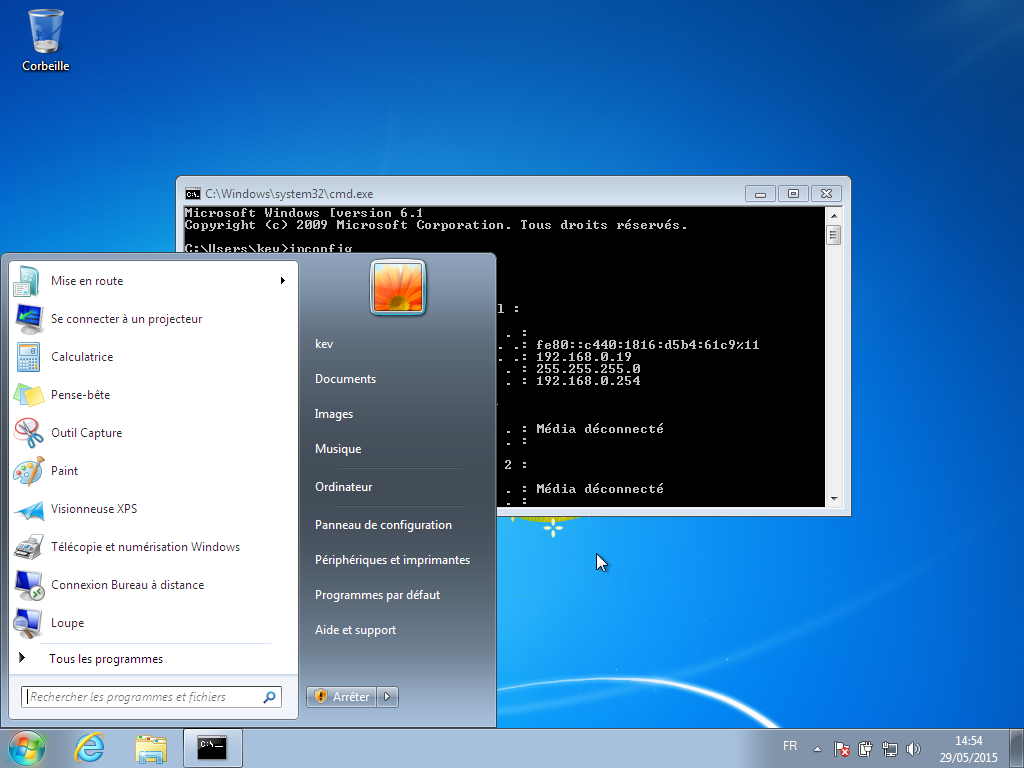Click the volume speaker tray icon
This screenshot has width=1024, height=768.
click(914, 748)
